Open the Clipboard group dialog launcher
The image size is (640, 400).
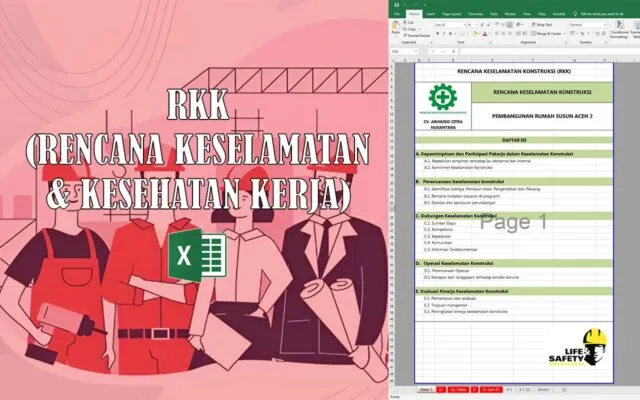431,42
